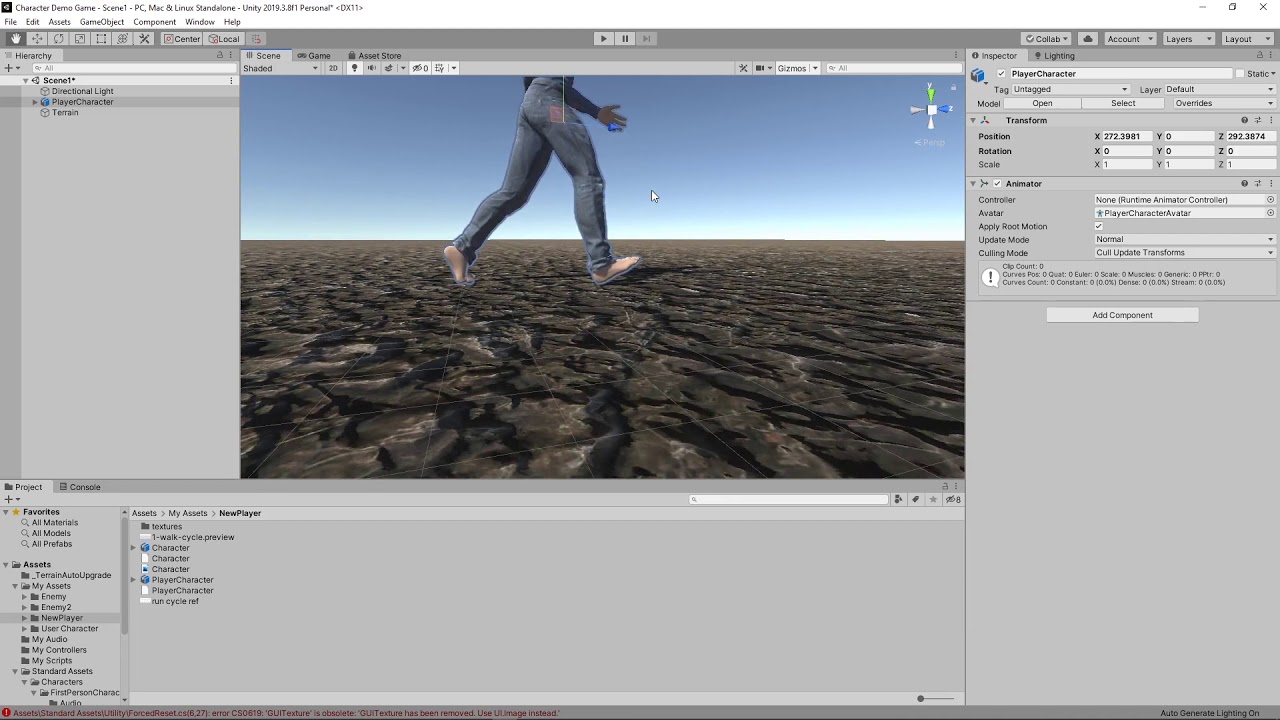Viewport: 1280px width, 720px height.
Task: Toggle hidden objects visibility eye icon
Action: [421, 68]
